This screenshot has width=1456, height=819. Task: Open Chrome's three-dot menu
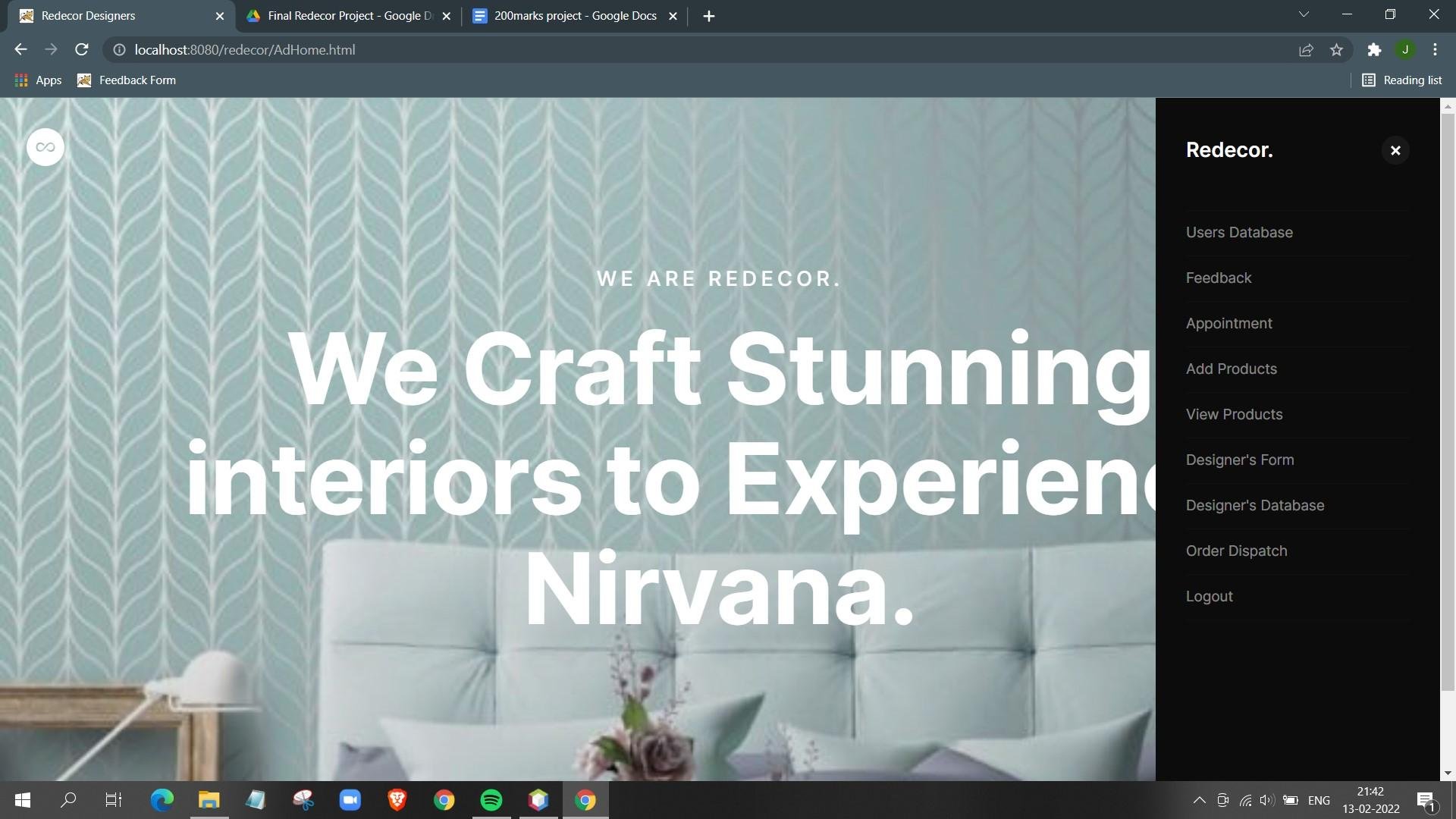tap(1435, 50)
